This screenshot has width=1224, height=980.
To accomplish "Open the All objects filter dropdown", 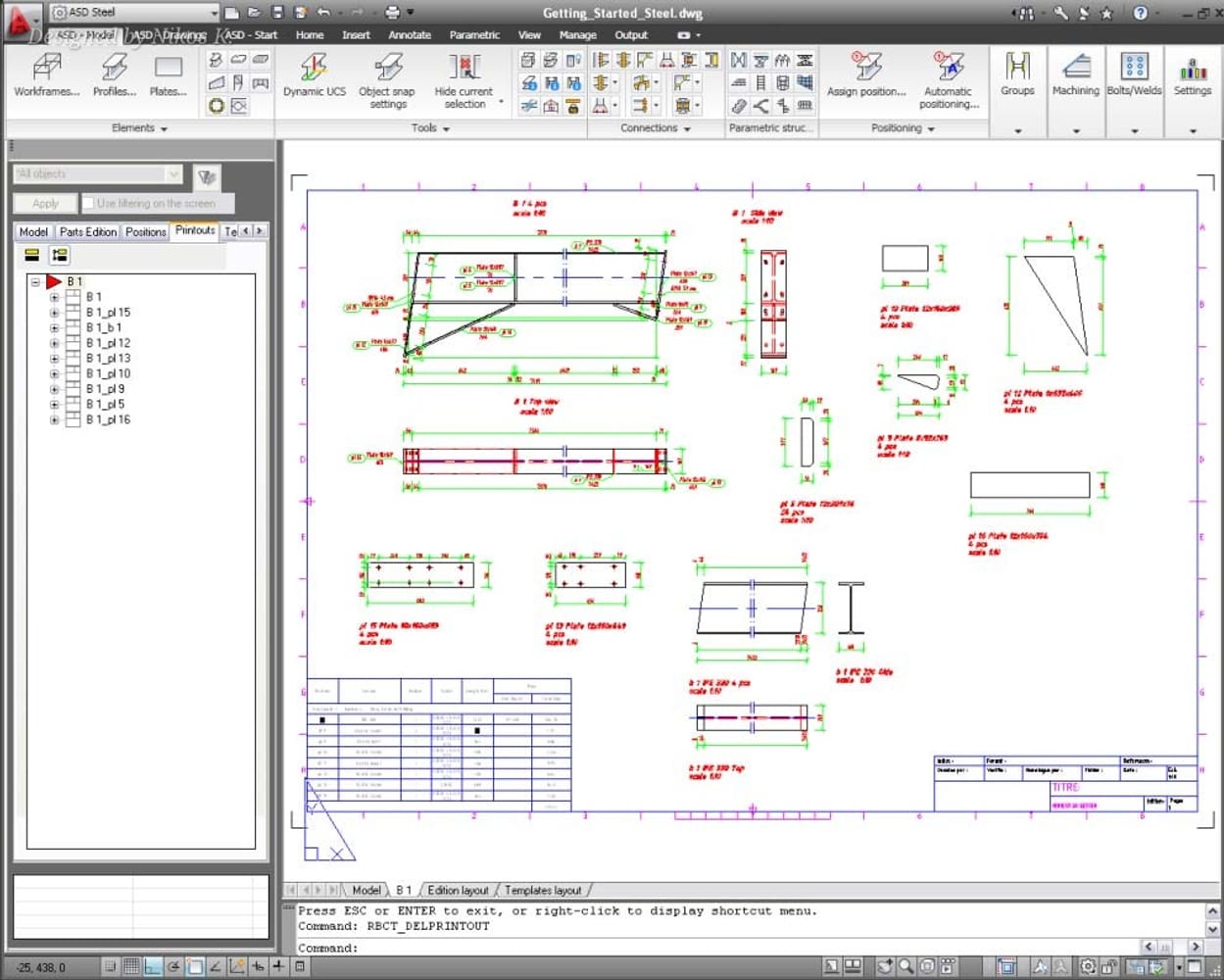I will tap(173, 174).
